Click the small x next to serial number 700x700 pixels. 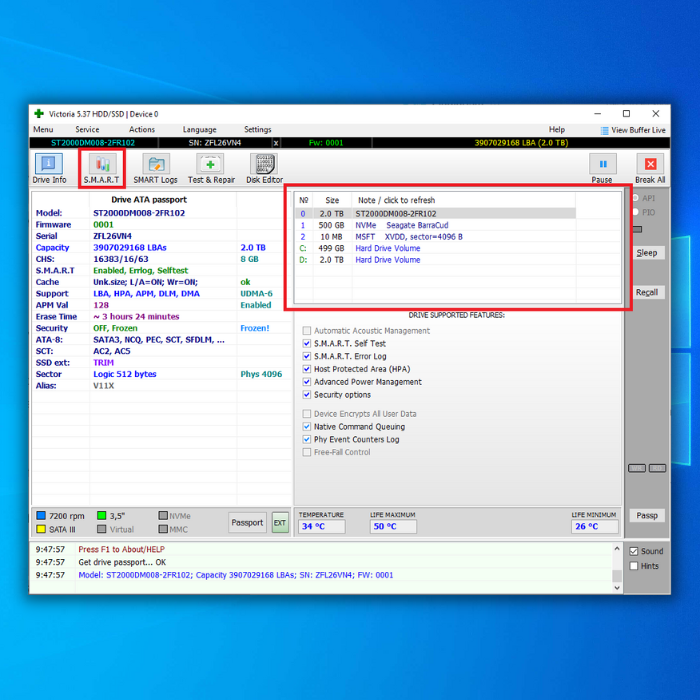coord(276,143)
